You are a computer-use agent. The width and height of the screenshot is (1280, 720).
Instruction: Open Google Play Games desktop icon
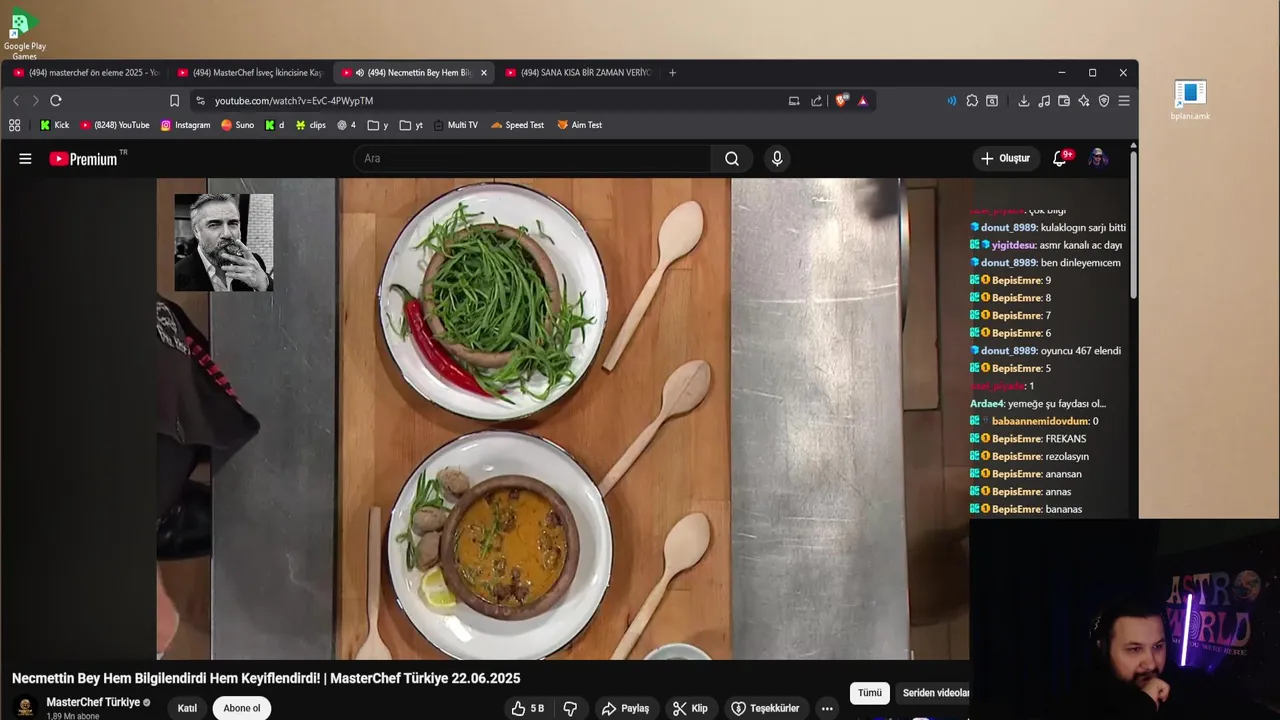coord(24,33)
